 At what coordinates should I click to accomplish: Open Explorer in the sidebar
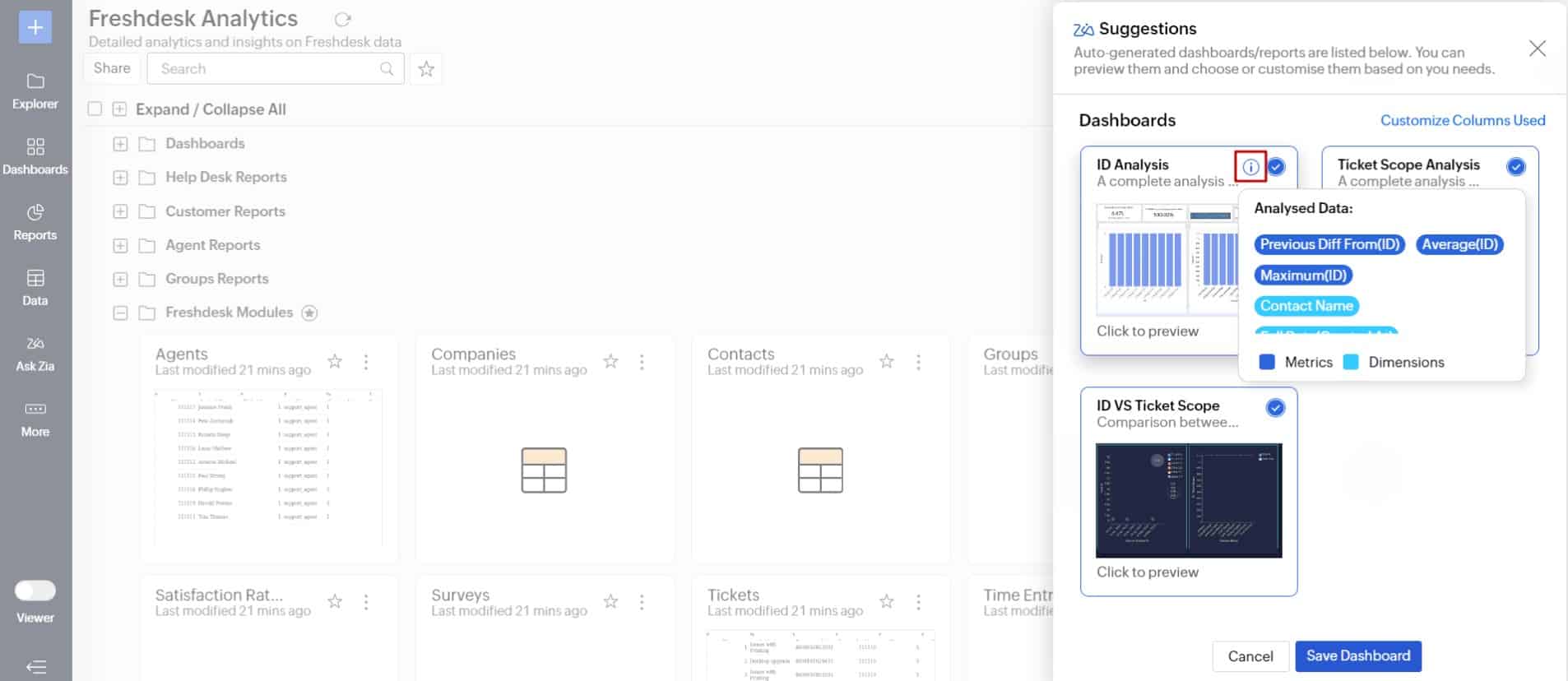[35, 91]
